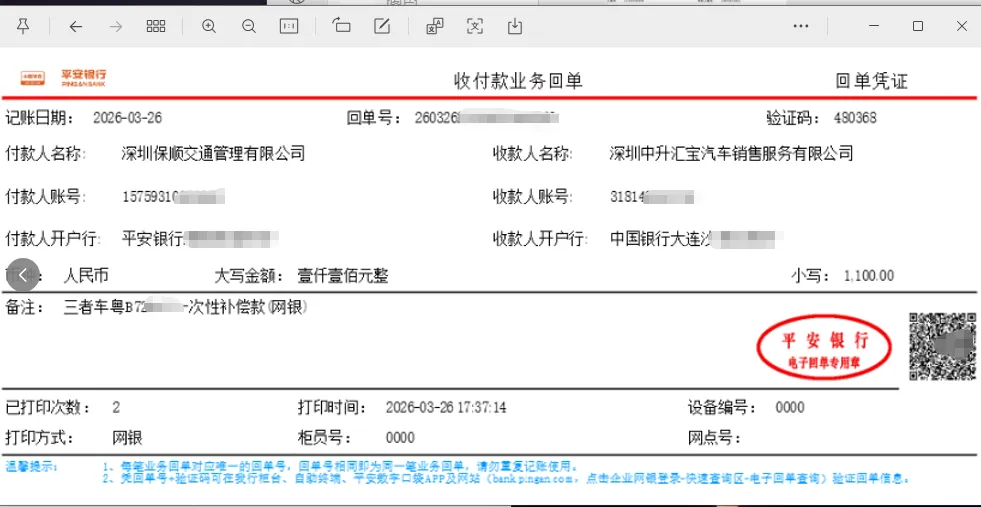Show image at actual 1:1 size
Screen dimensions: 981x507
pos(288,26)
